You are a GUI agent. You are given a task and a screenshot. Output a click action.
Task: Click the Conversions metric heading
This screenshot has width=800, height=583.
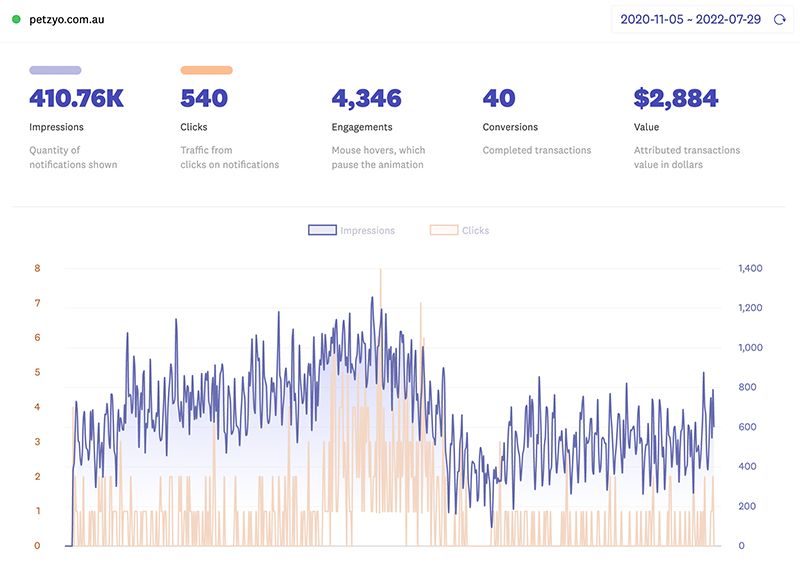coord(510,127)
